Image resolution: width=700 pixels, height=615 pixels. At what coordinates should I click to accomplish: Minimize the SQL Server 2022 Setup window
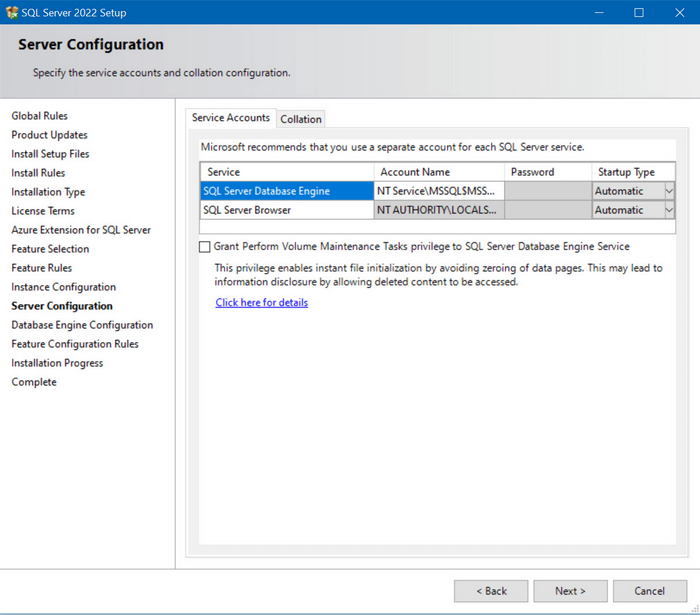599,12
